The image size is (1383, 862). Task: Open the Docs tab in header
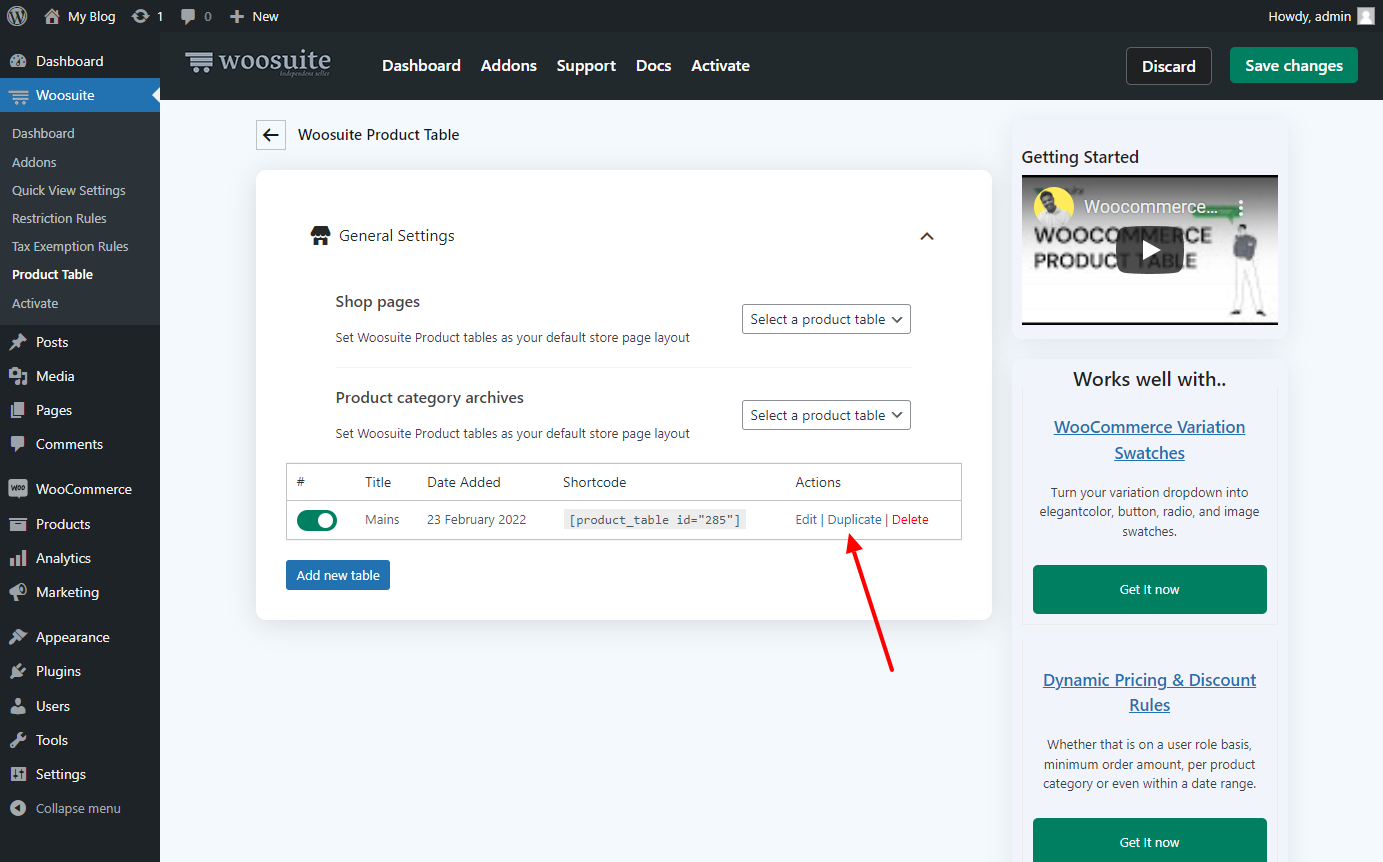654,66
